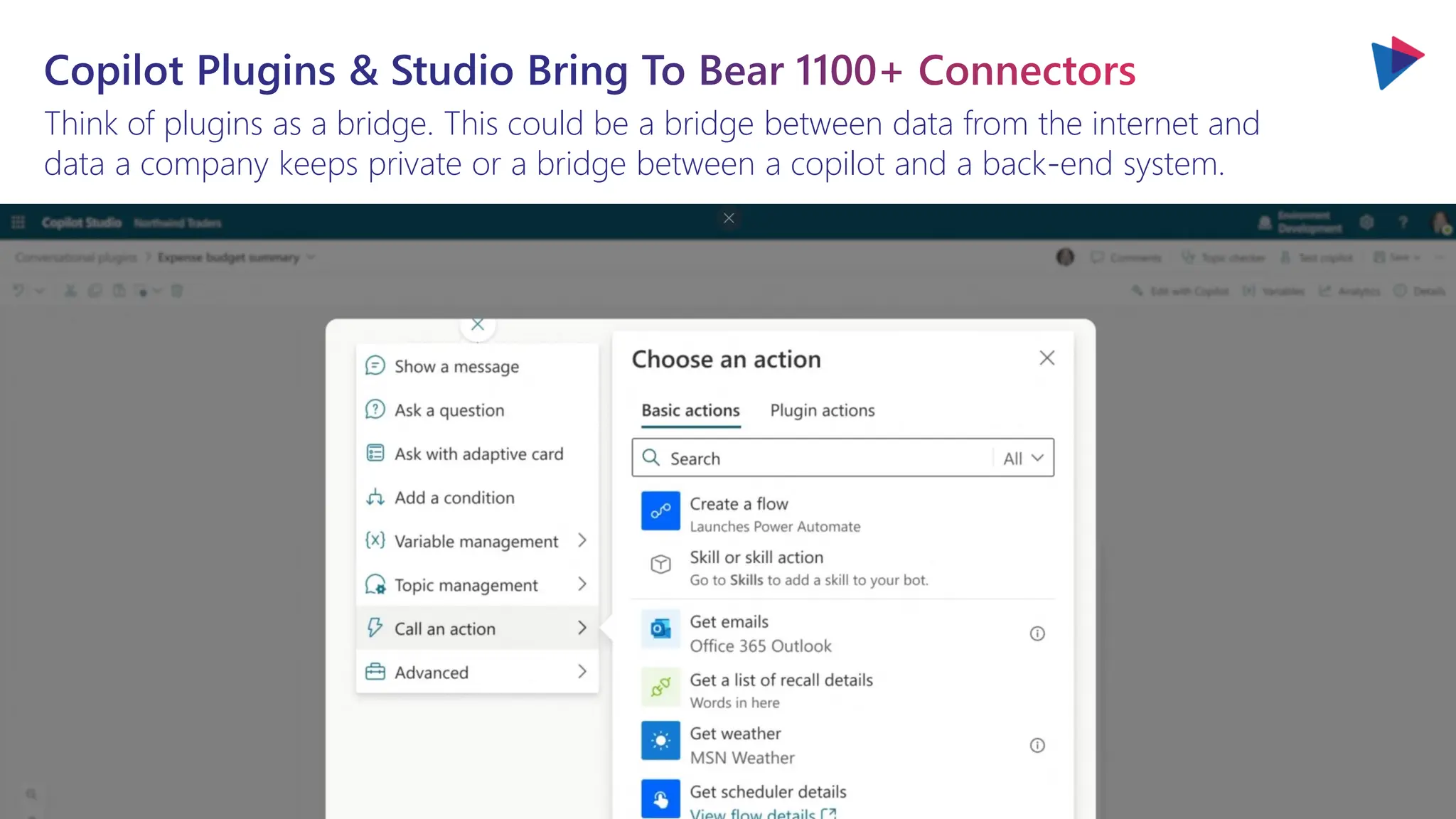
Task: Click the Get scheduler details flow icon
Action: point(660,799)
